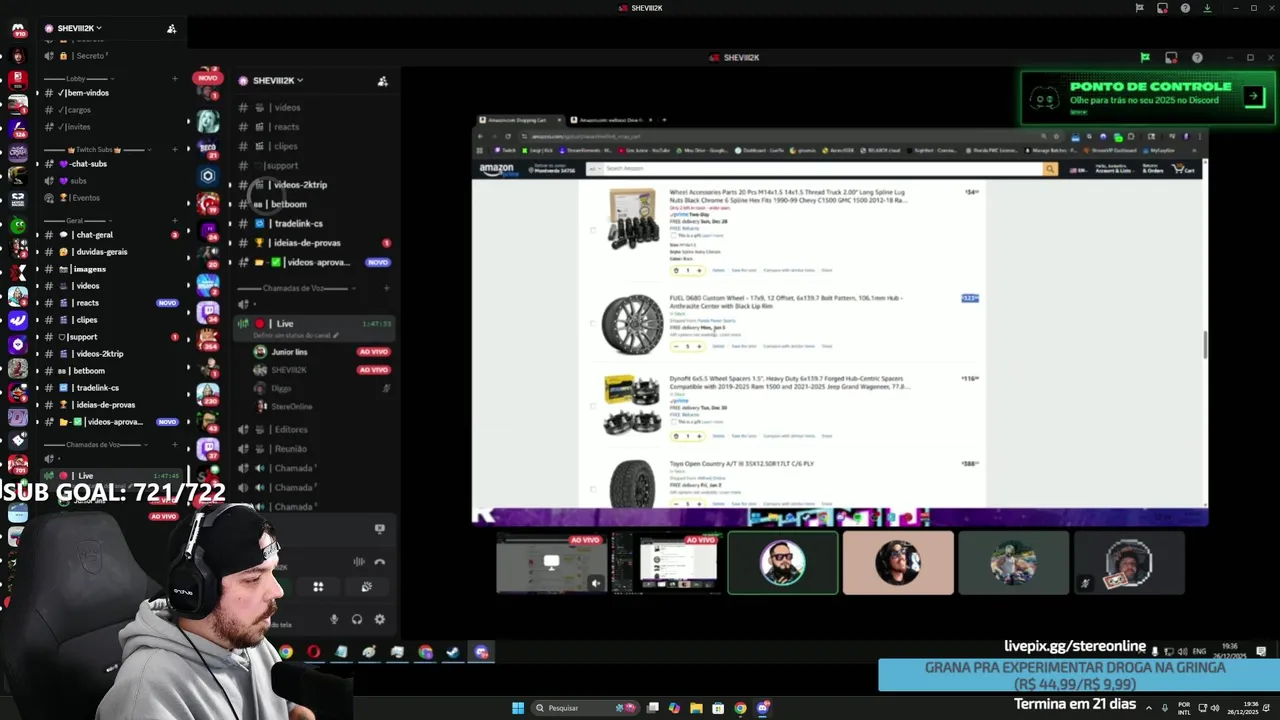Open SHEVIII2K server dropdown in inner Discord
Screen dimensions: 1280x720
[278, 80]
